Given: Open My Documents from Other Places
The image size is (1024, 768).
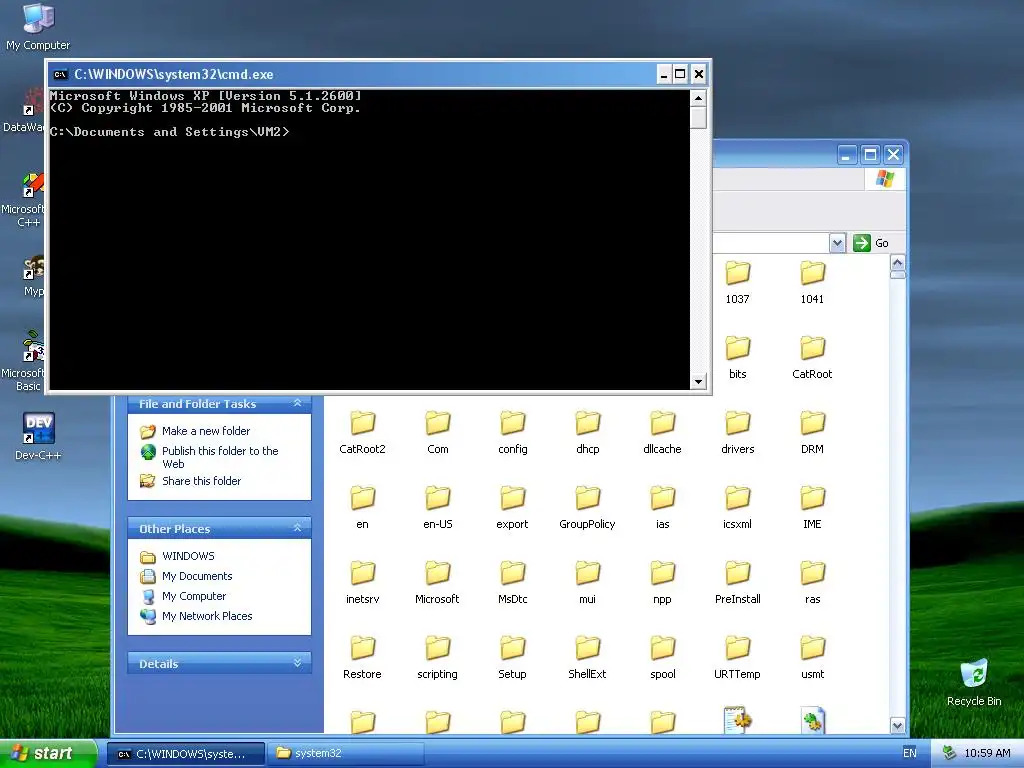Looking at the screenshot, I should click(x=197, y=576).
